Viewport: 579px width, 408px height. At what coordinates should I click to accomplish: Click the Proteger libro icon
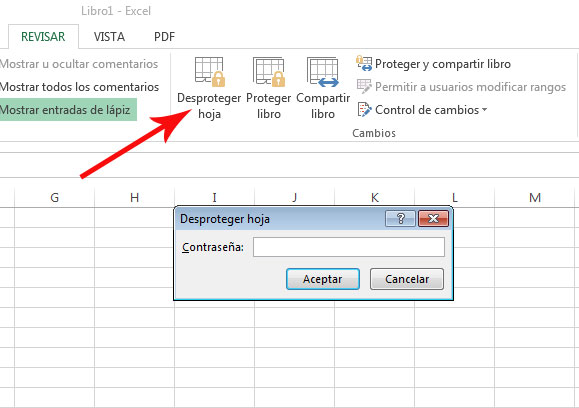pyautogui.click(x=269, y=72)
